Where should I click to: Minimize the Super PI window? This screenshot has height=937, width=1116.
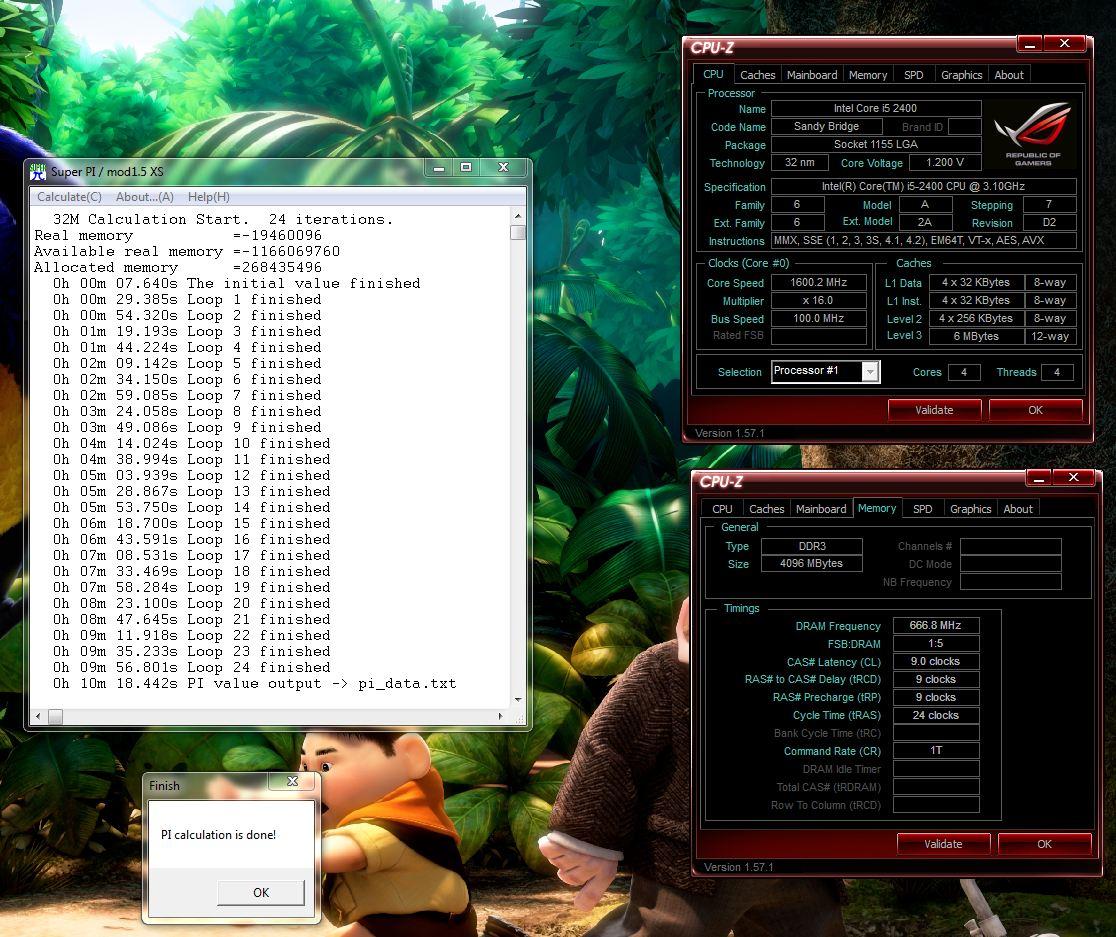(439, 168)
